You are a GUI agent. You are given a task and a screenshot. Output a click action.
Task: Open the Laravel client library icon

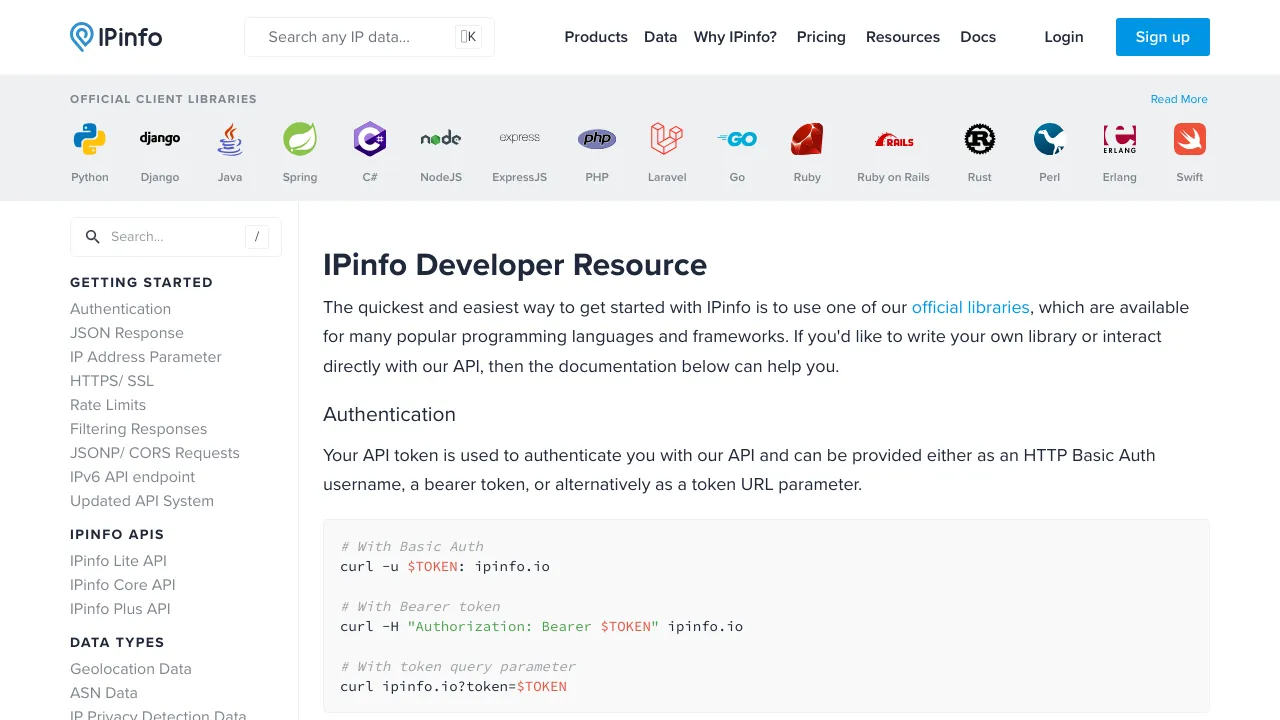coord(667,139)
